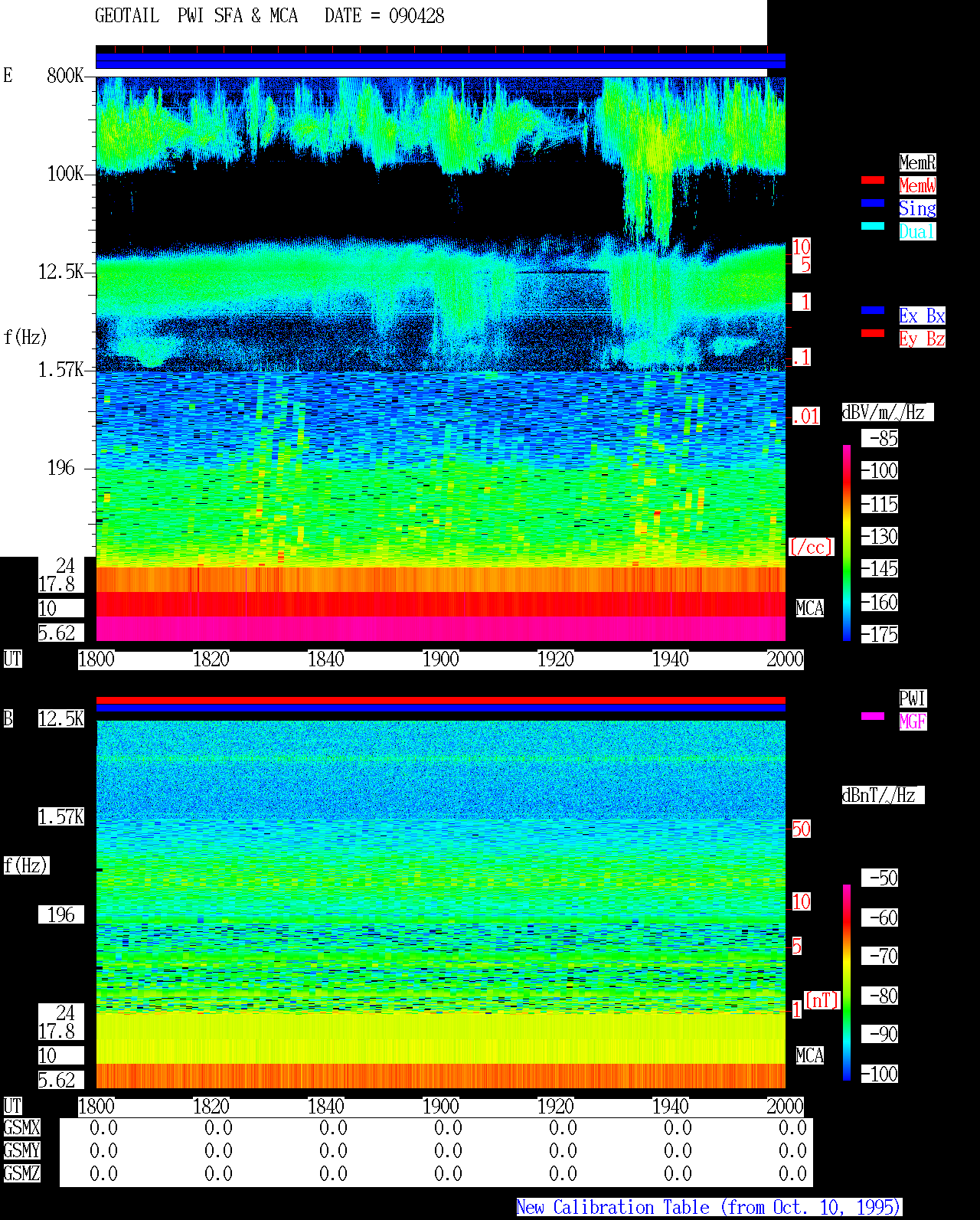Viewport: 980px width, 1220px height.
Task: Click the magenta MGF legend swatch
Action: pyautogui.click(x=873, y=716)
